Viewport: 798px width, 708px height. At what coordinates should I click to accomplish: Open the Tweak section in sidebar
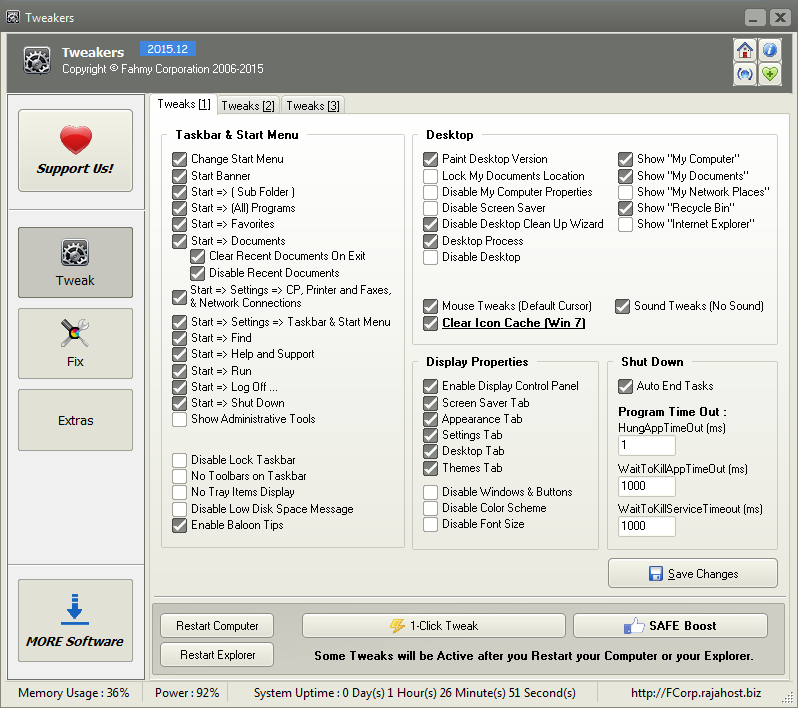(x=75, y=262)
